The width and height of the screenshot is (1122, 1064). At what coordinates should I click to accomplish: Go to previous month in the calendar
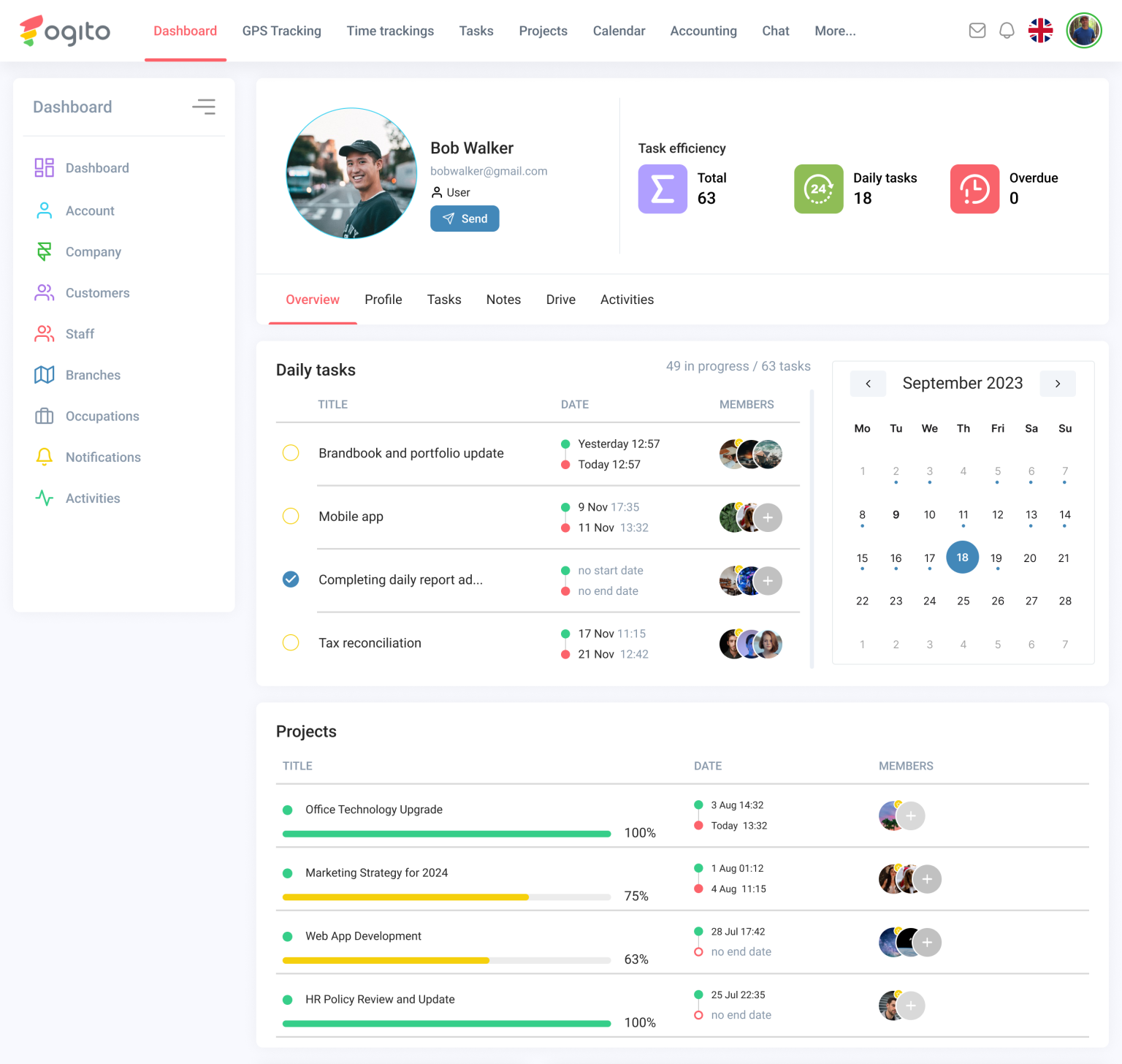[x=868, y=383]
